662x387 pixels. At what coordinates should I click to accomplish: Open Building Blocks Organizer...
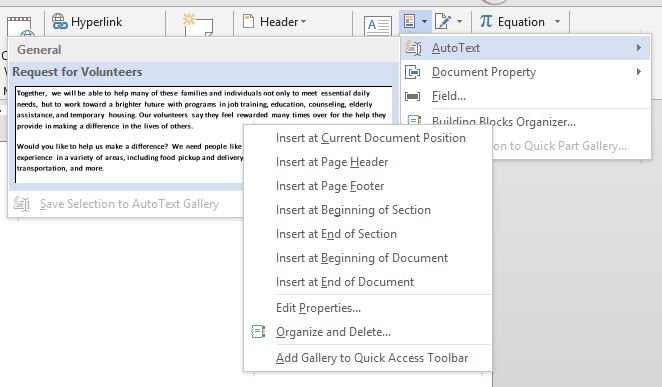pyautogui.click(x=525, y=122)
